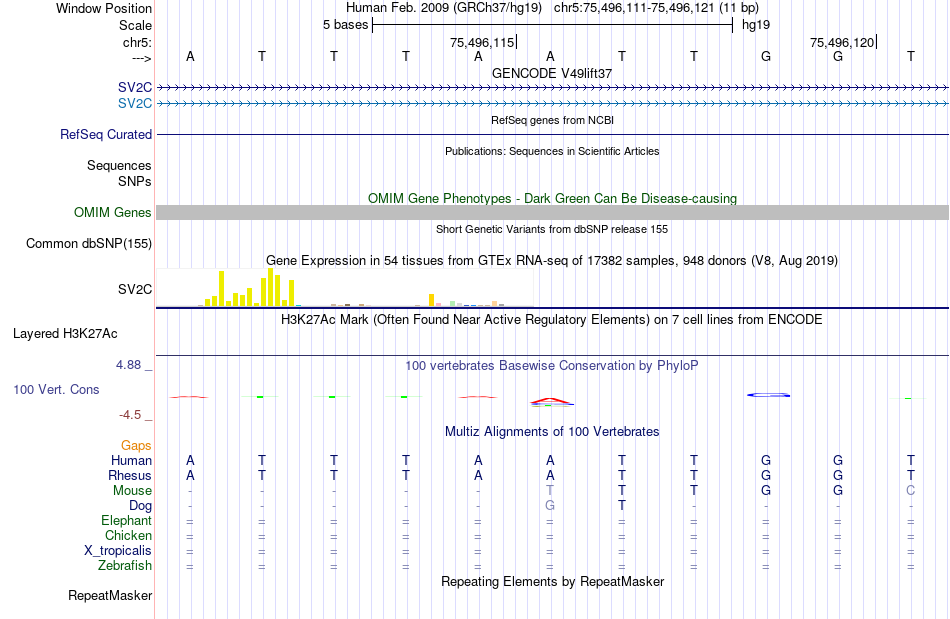Open Repeating Elements by RepeatMasker title
This screenshot has height=619, width=950.
552,582
